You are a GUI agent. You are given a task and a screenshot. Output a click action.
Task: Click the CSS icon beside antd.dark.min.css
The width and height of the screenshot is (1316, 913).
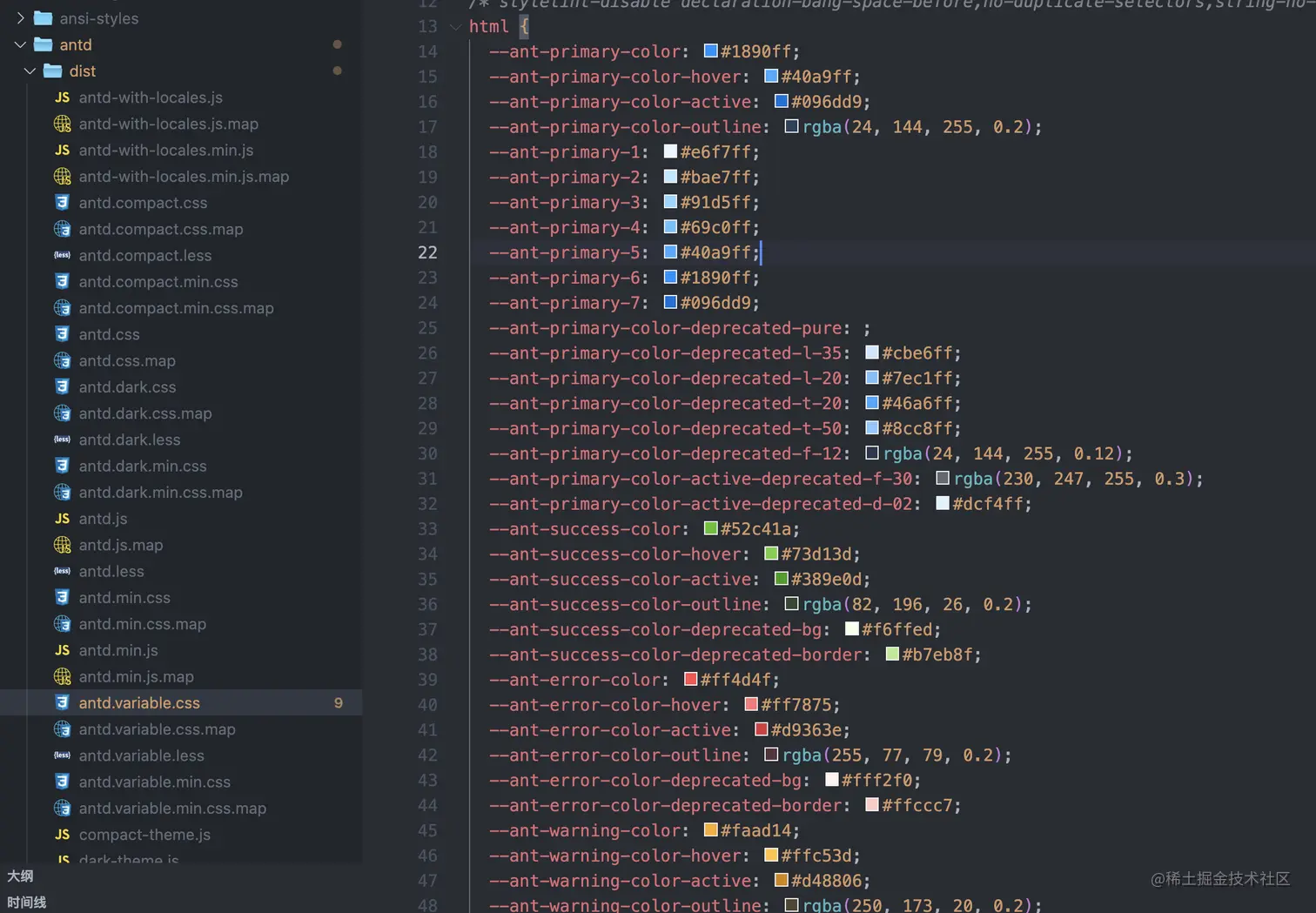coord(62,466)
